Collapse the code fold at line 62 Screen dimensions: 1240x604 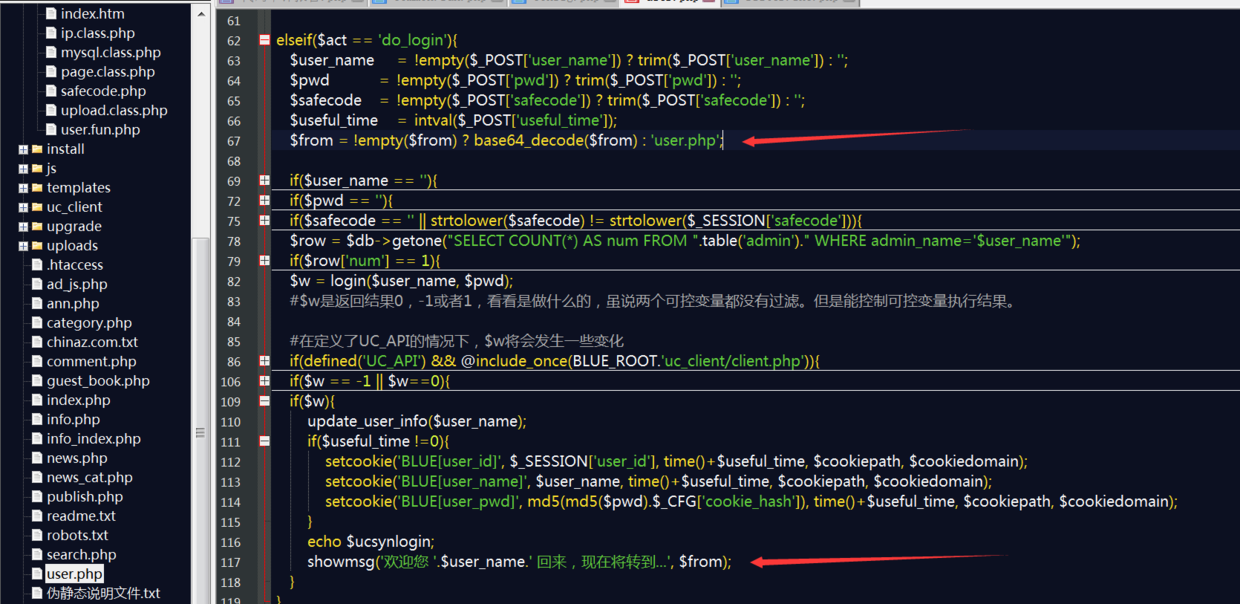click(x=264, y=40)
